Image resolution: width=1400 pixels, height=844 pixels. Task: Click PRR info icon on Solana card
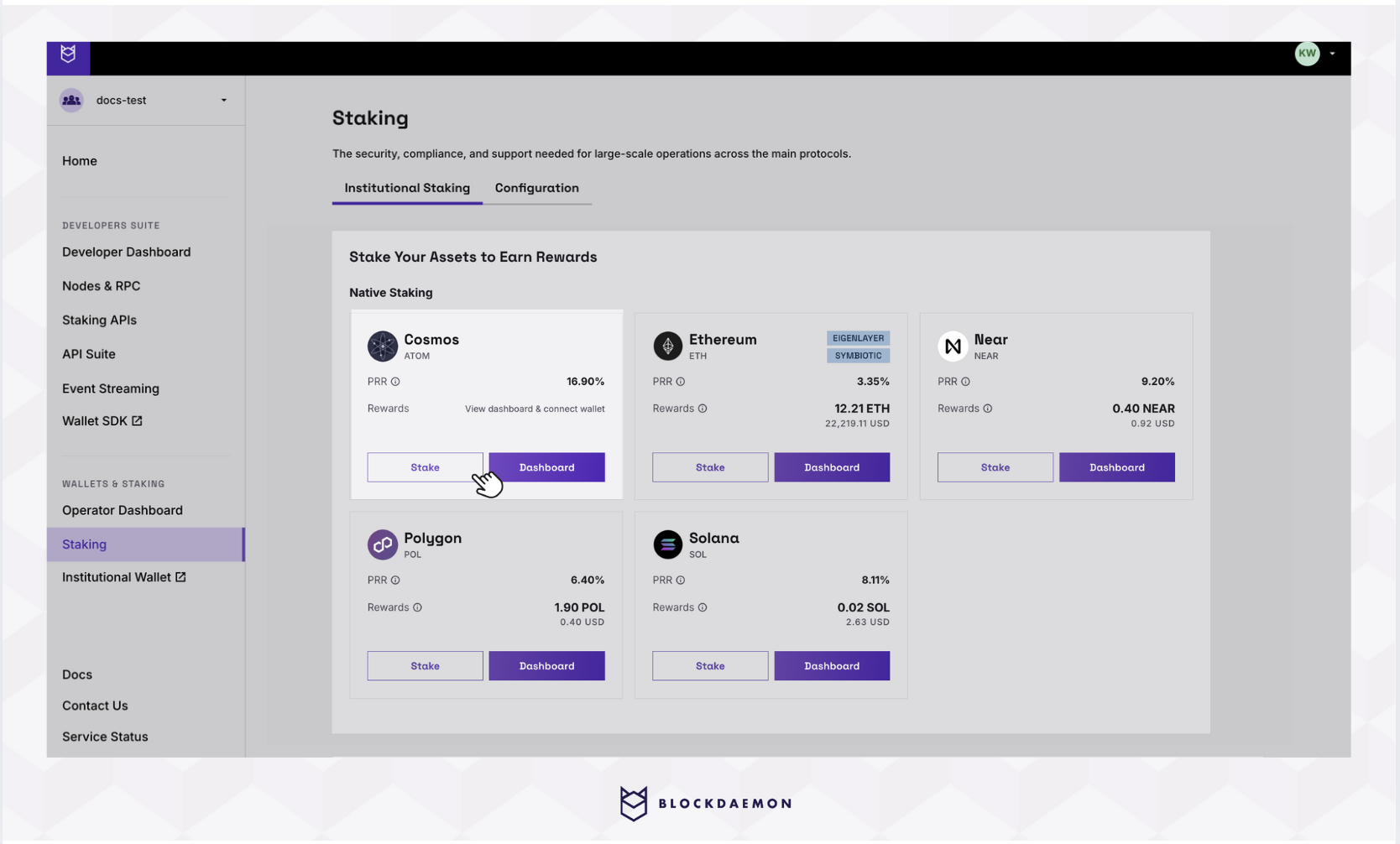[681, 581]
